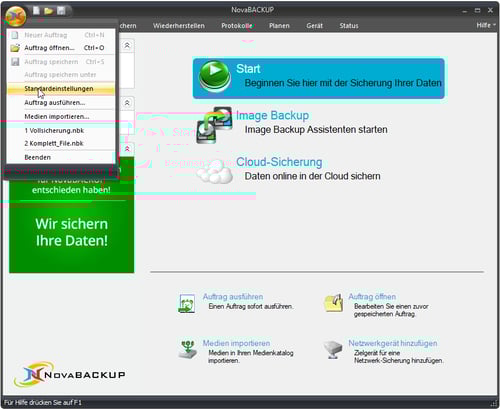The image size is (500, 410).
Task: Click the Image Backup hard drives icon
Action: (x=214, y=125)
